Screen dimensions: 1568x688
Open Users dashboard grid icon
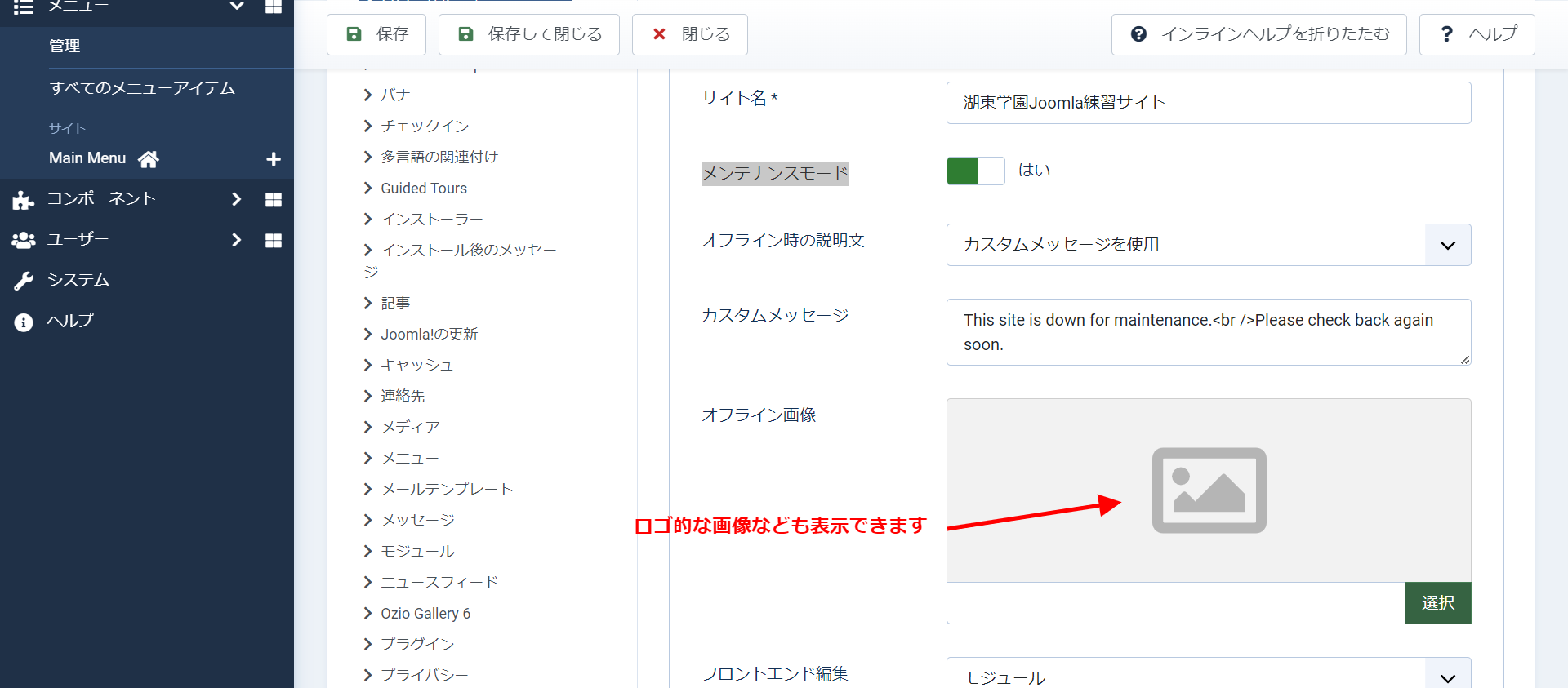point(274,241)
